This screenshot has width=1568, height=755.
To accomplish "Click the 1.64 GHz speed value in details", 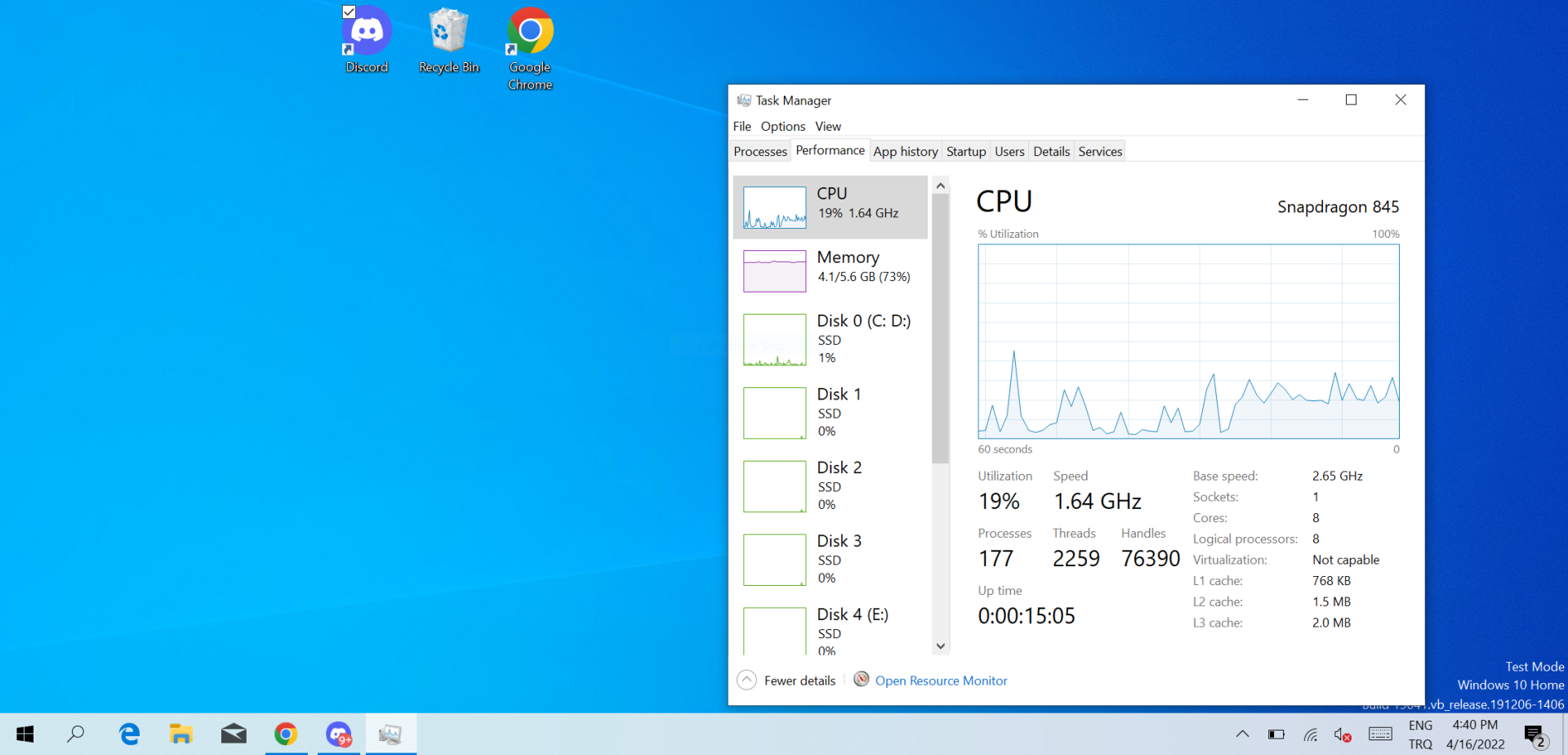I will pos(1097,501).
